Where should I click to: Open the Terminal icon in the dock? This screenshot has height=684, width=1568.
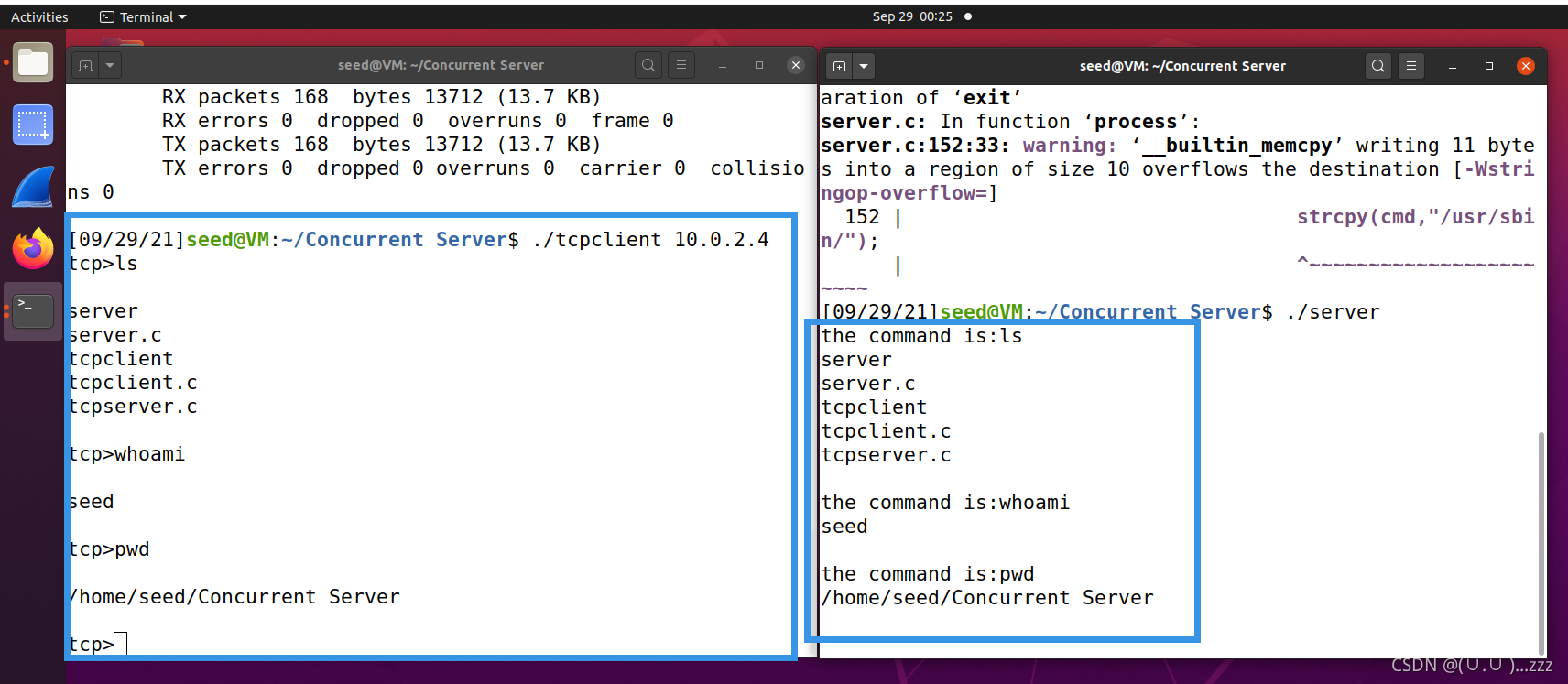[33, 310]
